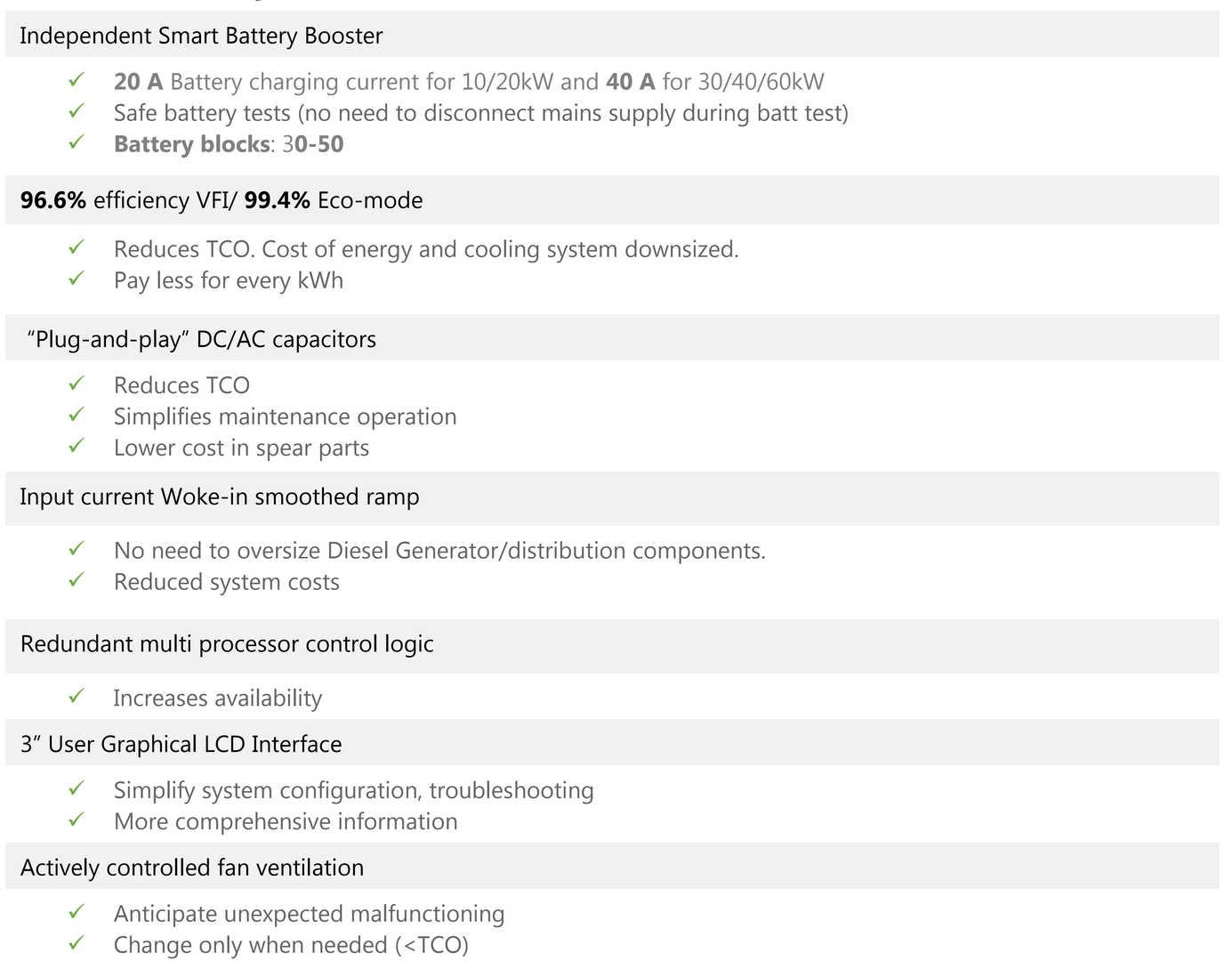Click the checkmark beside "Pay less for every kWh"

76,279
